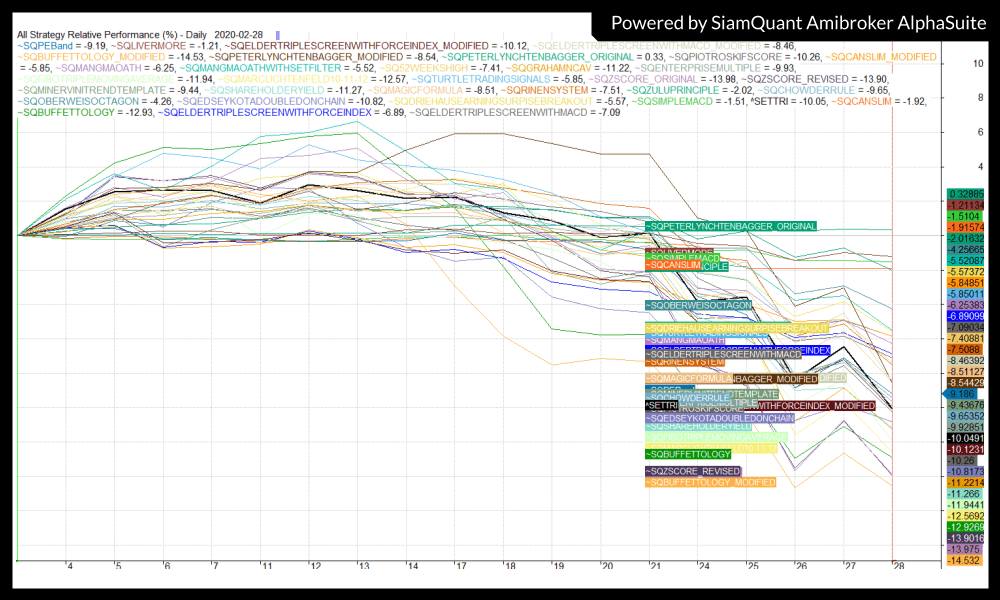The width and height of the screenshot is (1000, 600).
Task: Click date 13 on the x-axis
Action: pyautogui.click(x=363, y=566)
